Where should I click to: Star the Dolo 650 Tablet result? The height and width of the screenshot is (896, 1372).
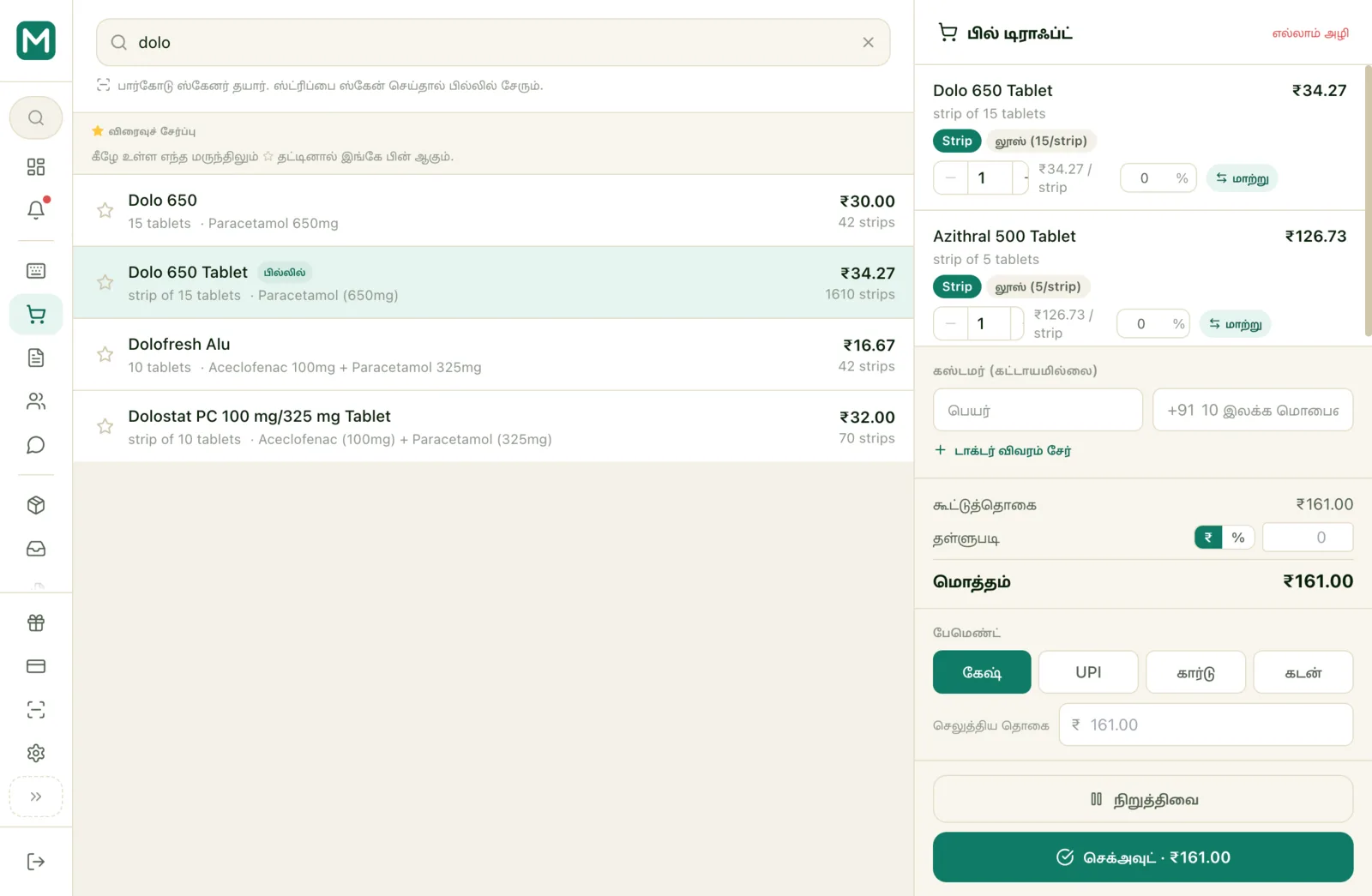(105, 282)
